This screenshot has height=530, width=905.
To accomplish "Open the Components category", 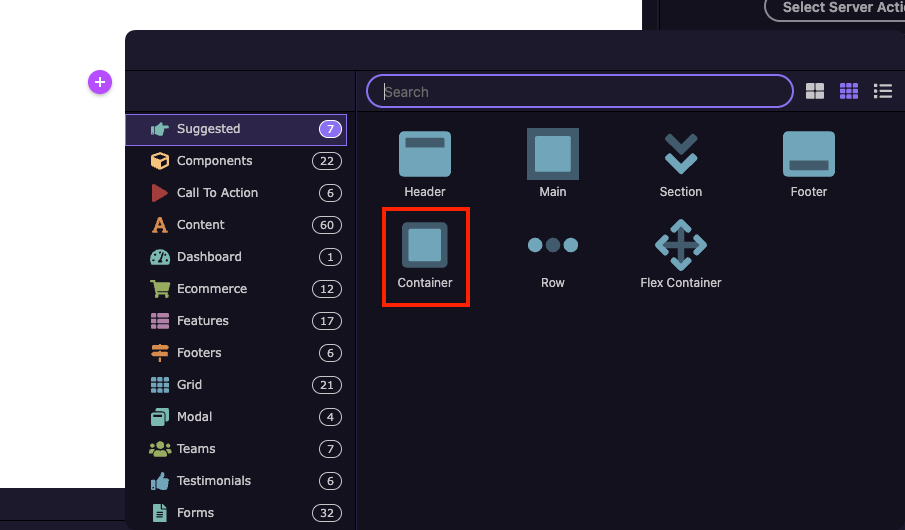I will 235,161.
